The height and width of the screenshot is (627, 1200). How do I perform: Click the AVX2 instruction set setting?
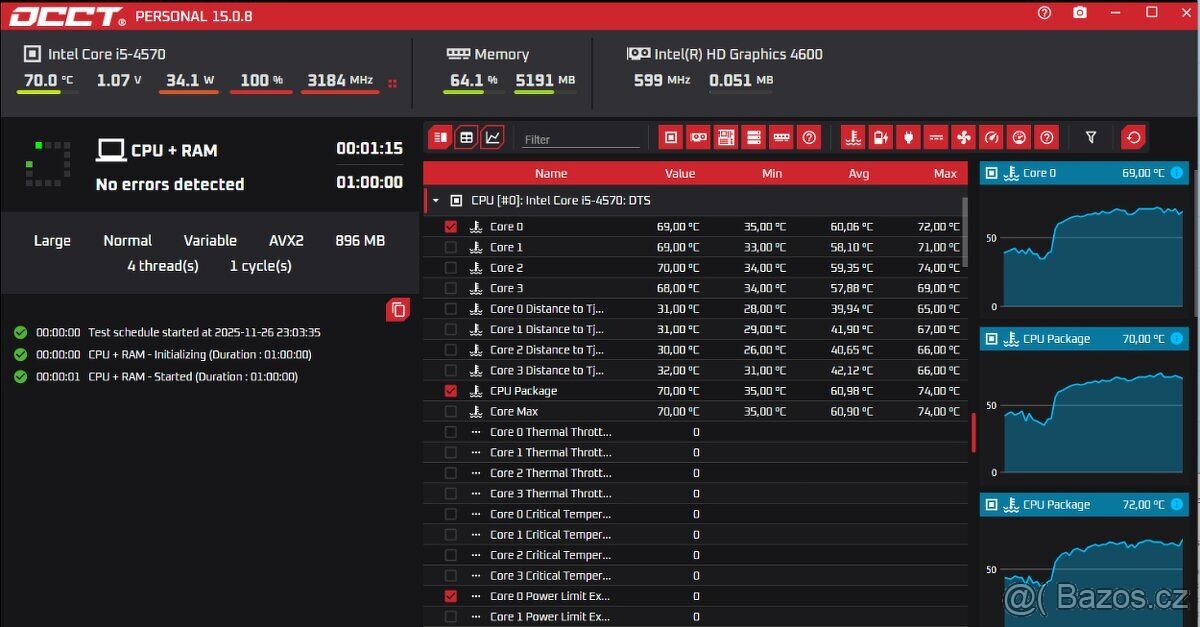point(286,240)
